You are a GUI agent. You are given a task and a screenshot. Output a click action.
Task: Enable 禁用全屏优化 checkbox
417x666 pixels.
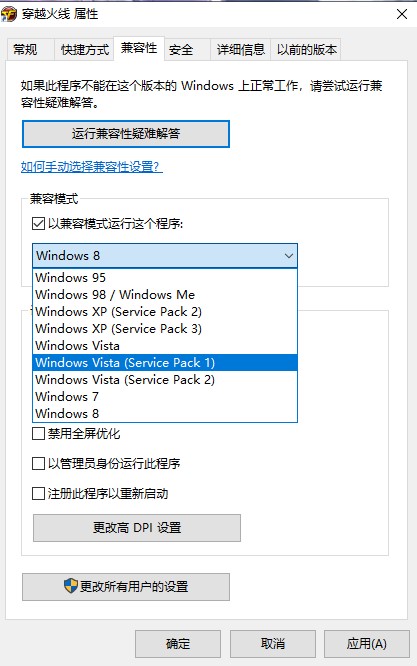pyautogui.click(x=38, y=434)
